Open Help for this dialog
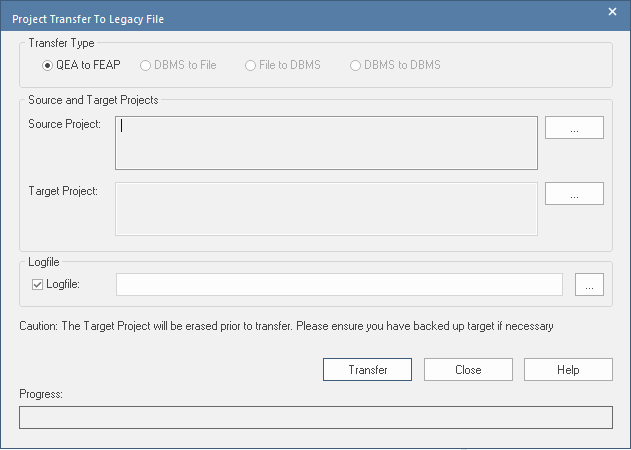 click(568, 370)
